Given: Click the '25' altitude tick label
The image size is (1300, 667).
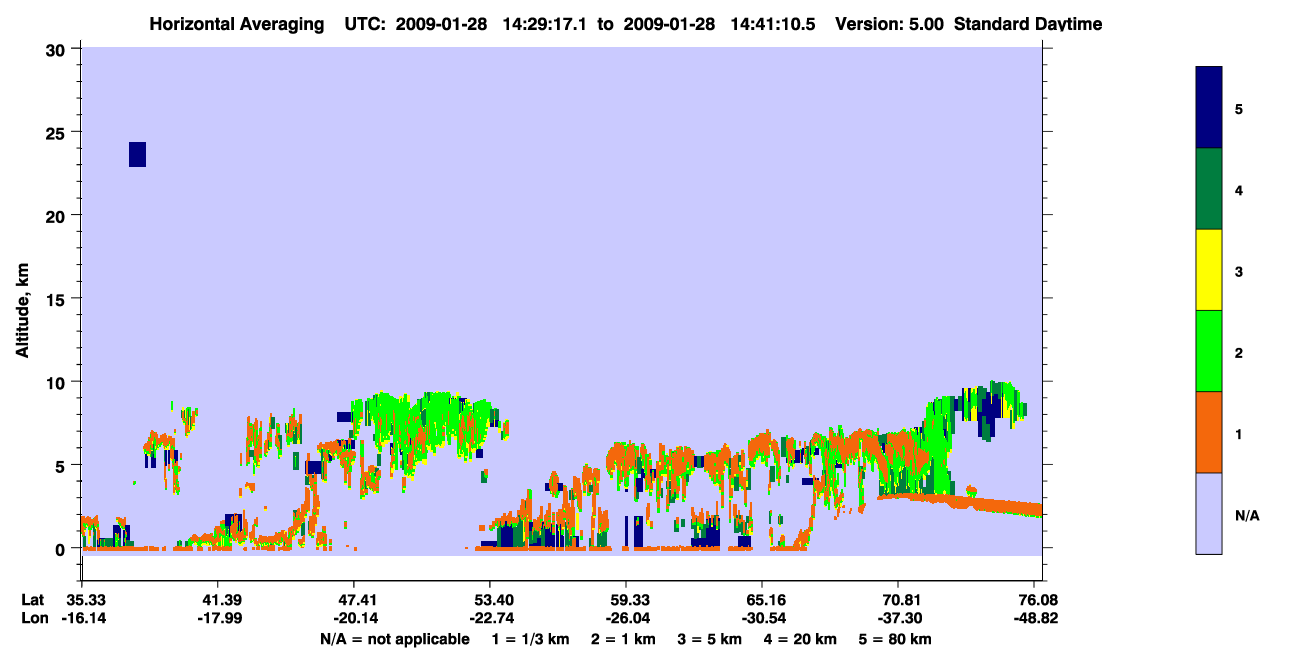Looking at the screenshot, I should 58,132.
